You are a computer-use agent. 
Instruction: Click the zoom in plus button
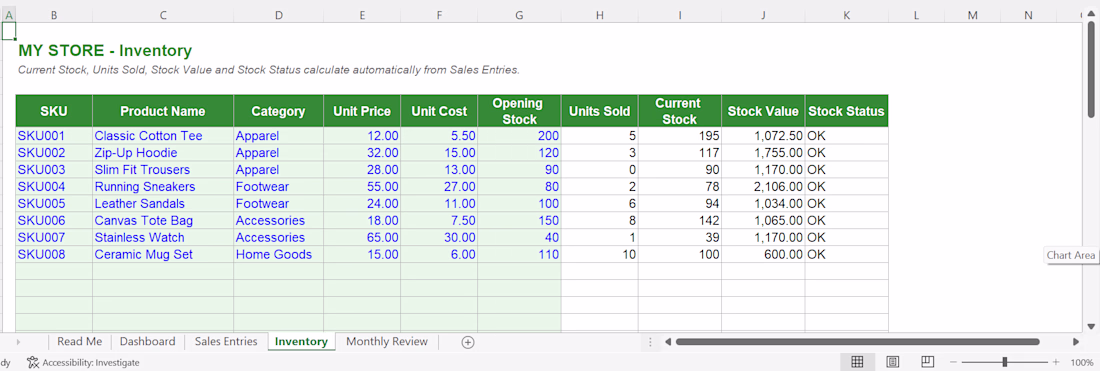tap(1056, 363)
